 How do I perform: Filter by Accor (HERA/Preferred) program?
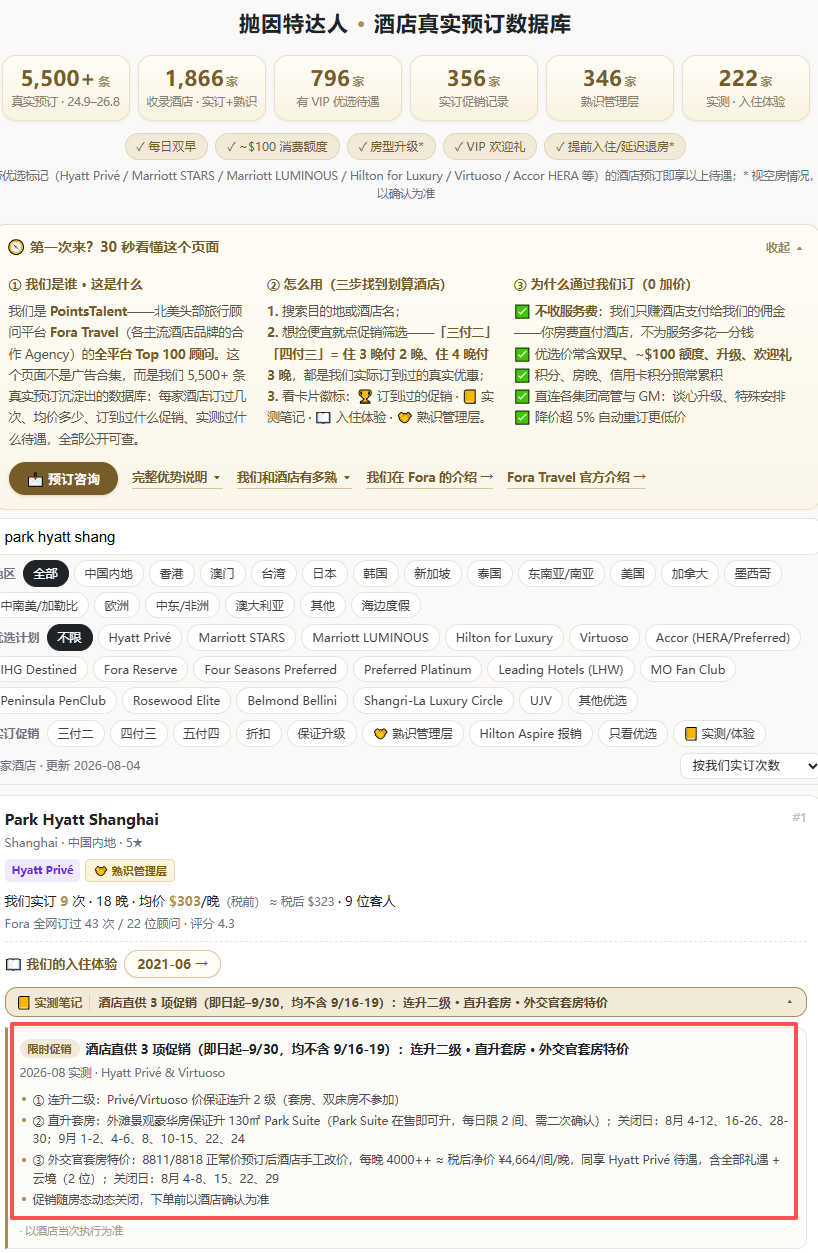click(723, 637)
